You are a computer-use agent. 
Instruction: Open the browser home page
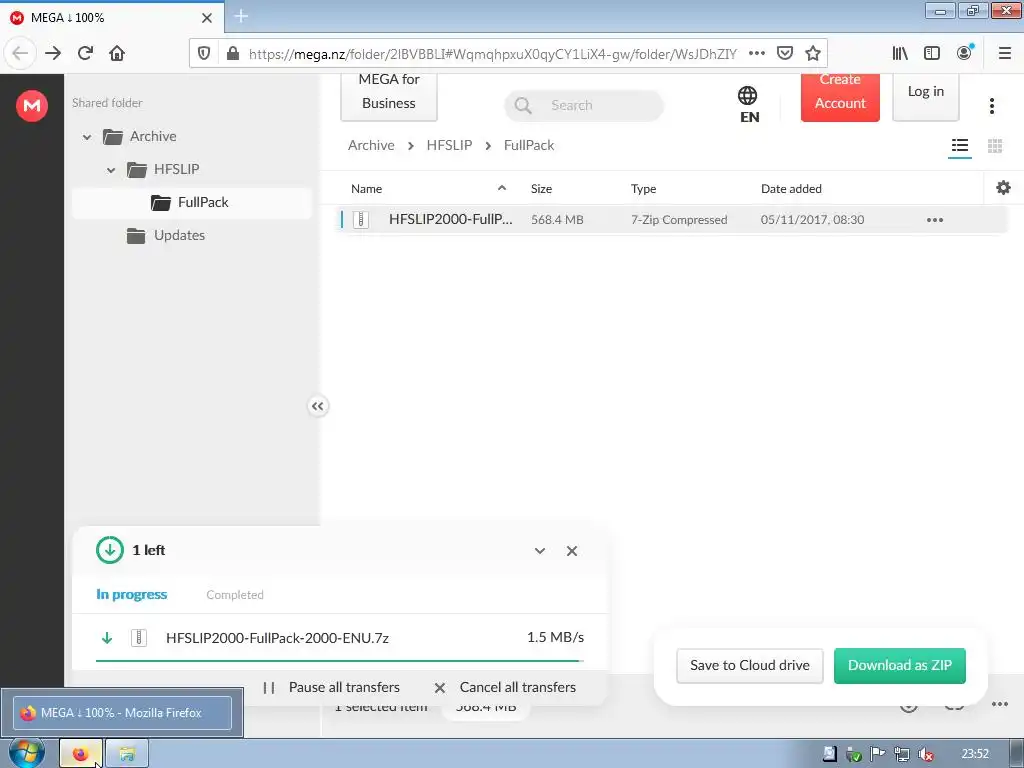pyautogui.click(x=117, y=54)
